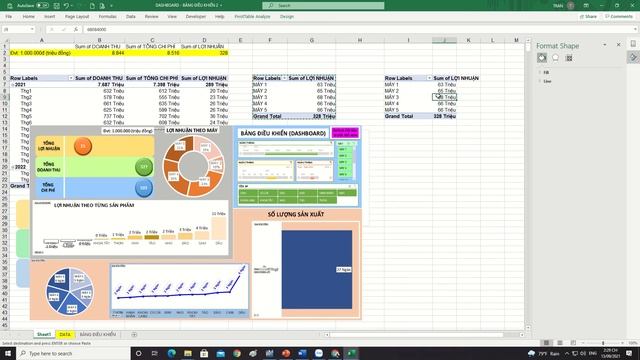Image resolution: width=640 pixels, height=360 pixels.
Task: Add a new sheet with plus icon
Action: point(134,335)
